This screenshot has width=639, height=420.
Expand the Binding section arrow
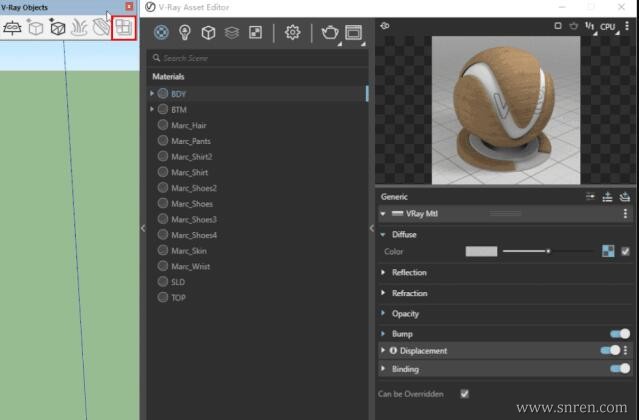pos(383,369)
